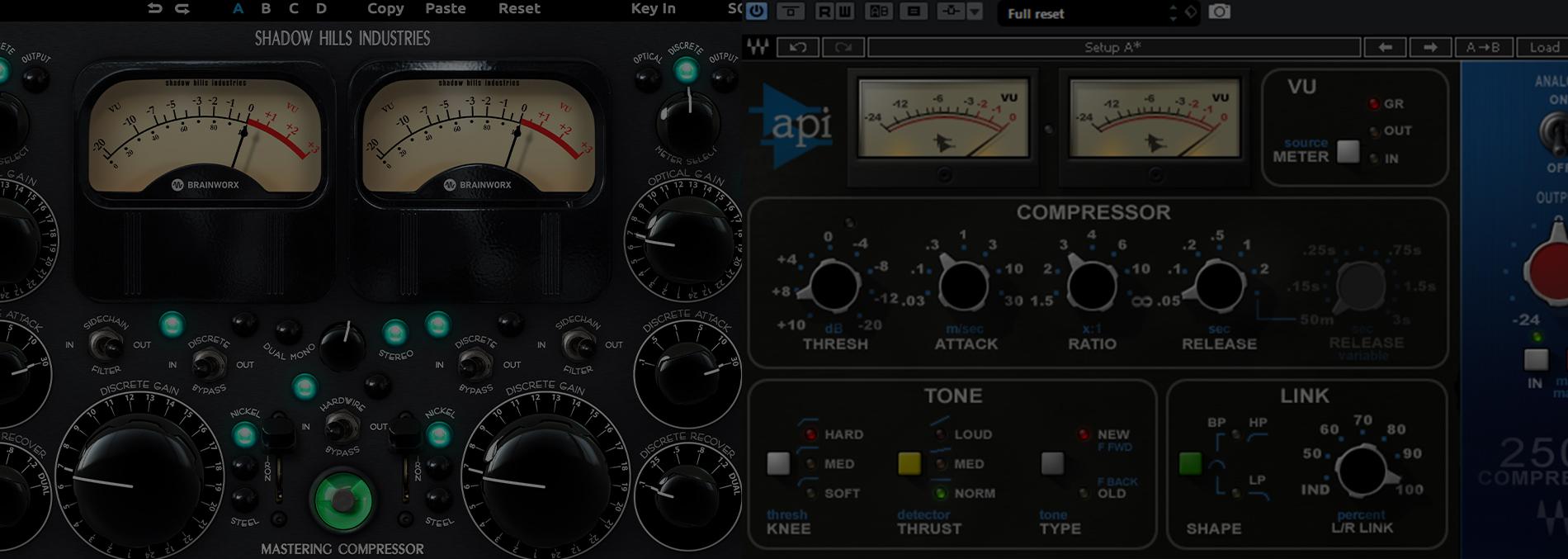The height and width of the screenshot is (559, 1568).
Task: Click the next preset right arrow
Action: 1430,47
